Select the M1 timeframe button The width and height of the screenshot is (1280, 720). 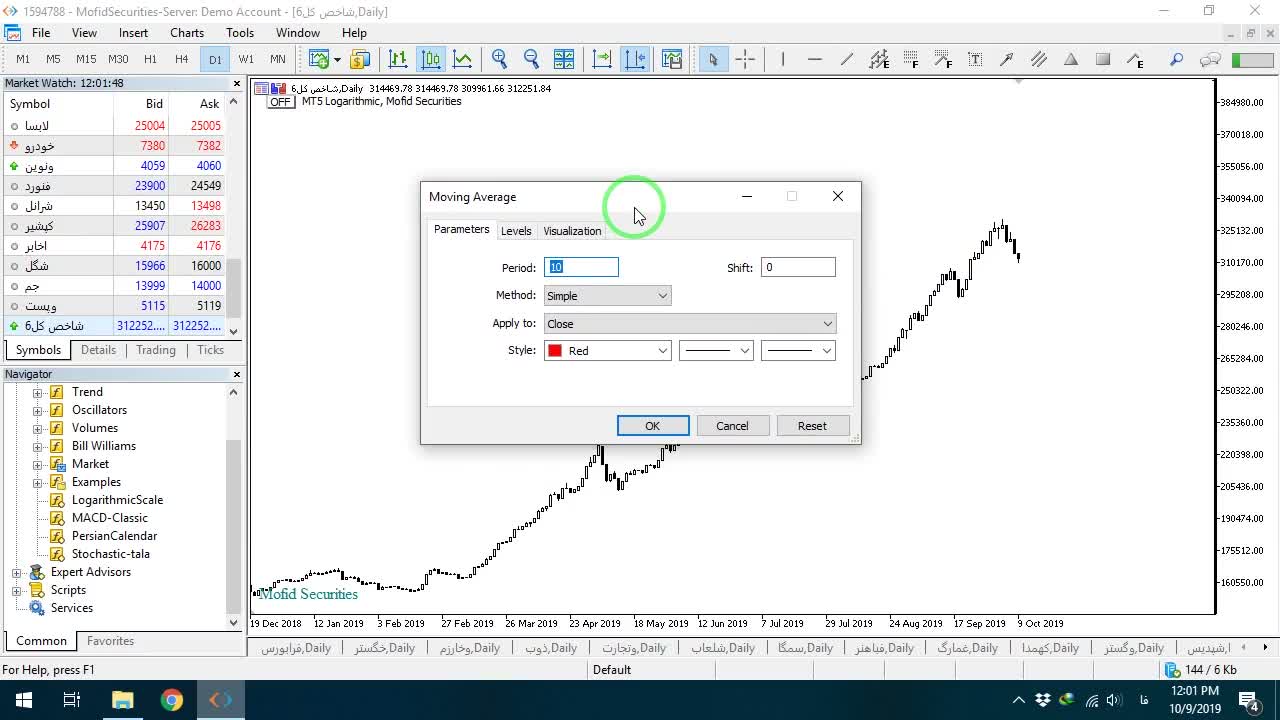(x=23, y=59)
